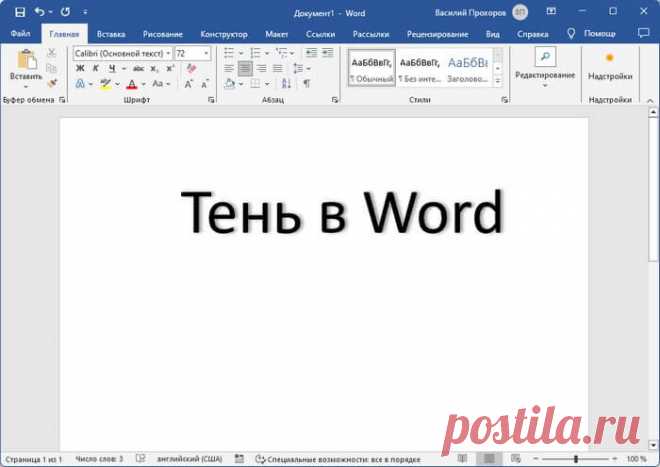Click Число слов: 3 in status bar
This screenshot has height=467, width=660.
pyautogui.click(x=99, y=459)
